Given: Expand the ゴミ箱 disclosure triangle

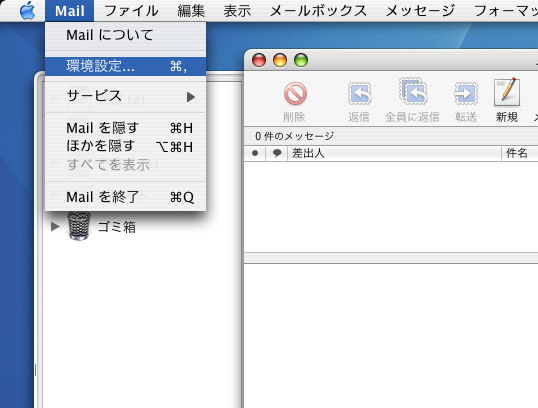Looking at the screenshot, I should point(55,226).
